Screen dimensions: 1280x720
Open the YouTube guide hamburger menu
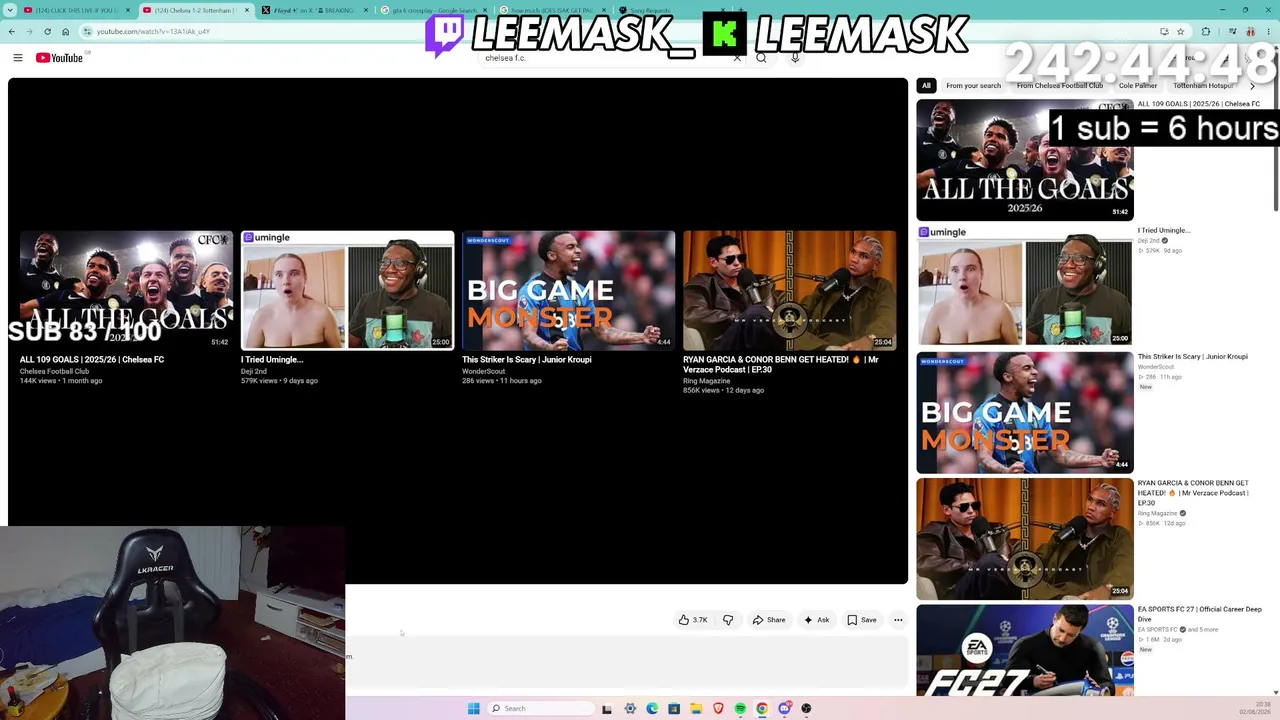(18, 58)
